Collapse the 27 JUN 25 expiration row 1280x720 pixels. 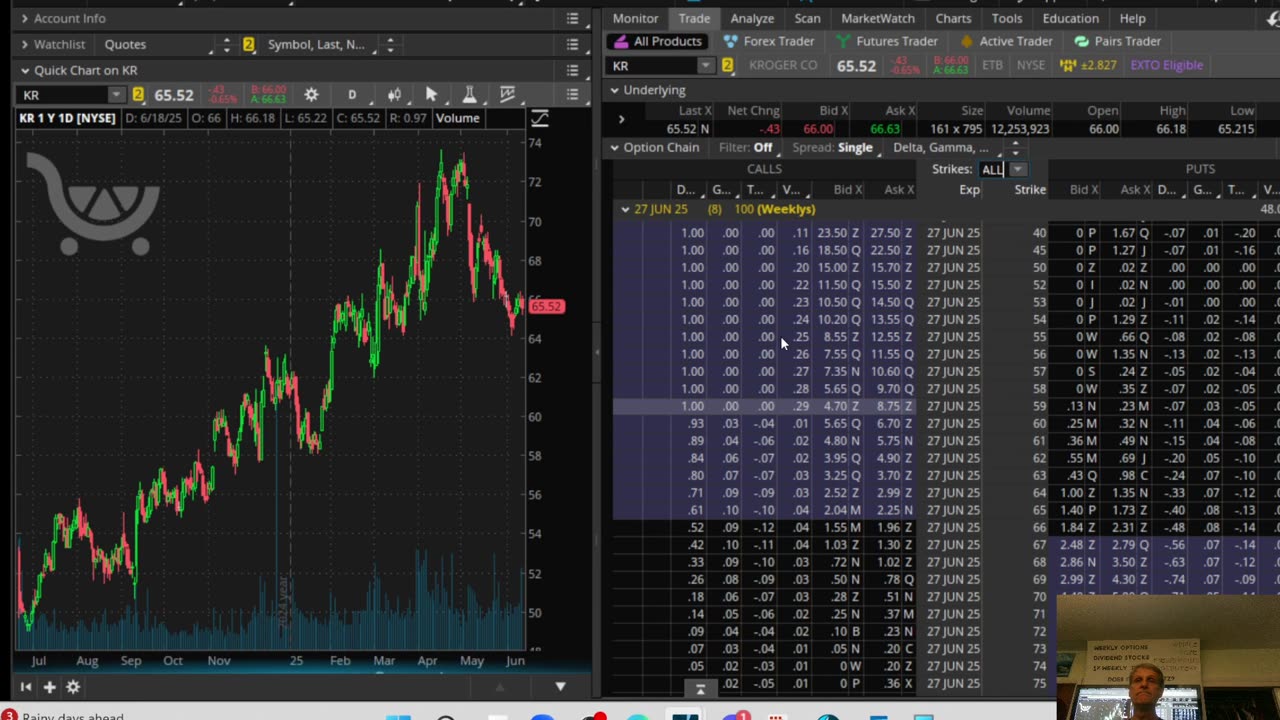[625, 209]
